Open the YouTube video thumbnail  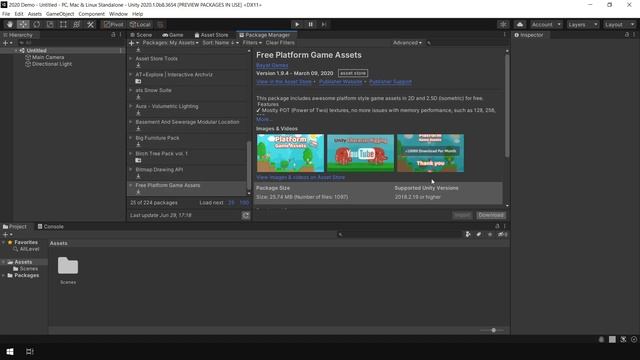pos(360,153)
